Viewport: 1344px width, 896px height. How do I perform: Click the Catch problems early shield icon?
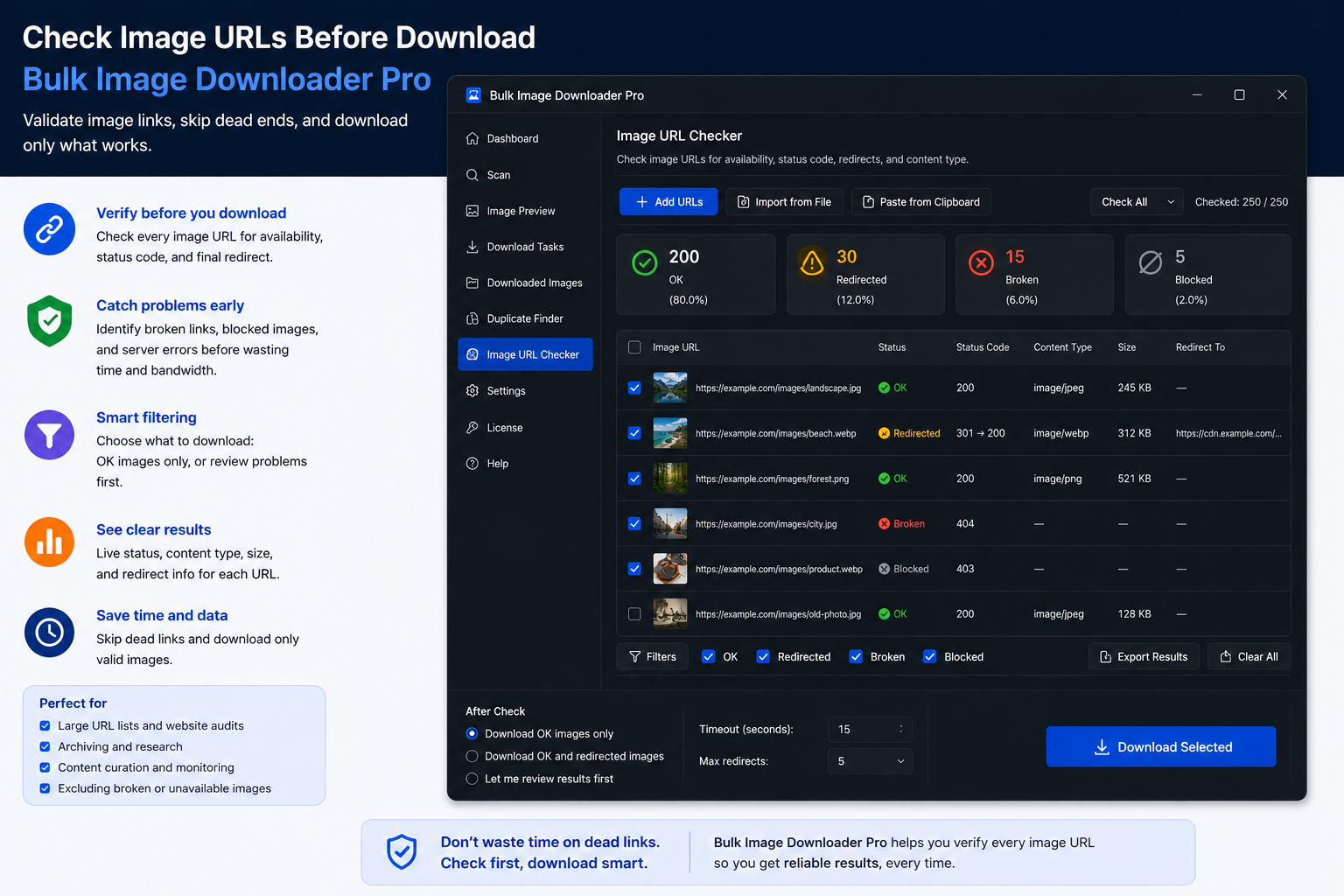pyautogui.click(x=50, y=320)
